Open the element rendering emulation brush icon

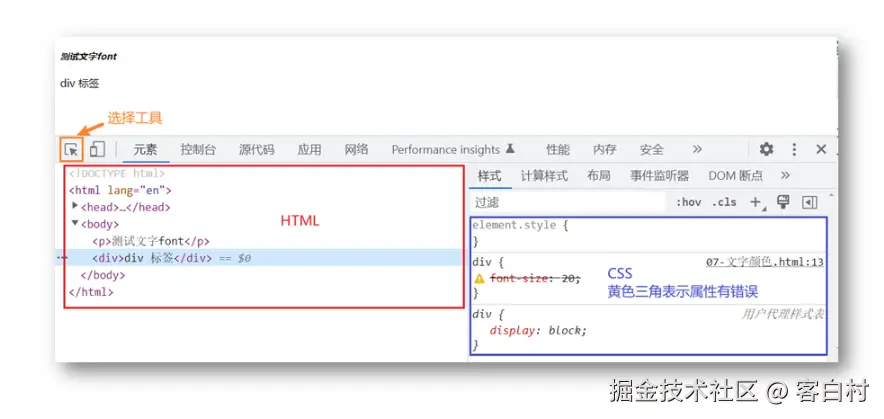[783, 202]
